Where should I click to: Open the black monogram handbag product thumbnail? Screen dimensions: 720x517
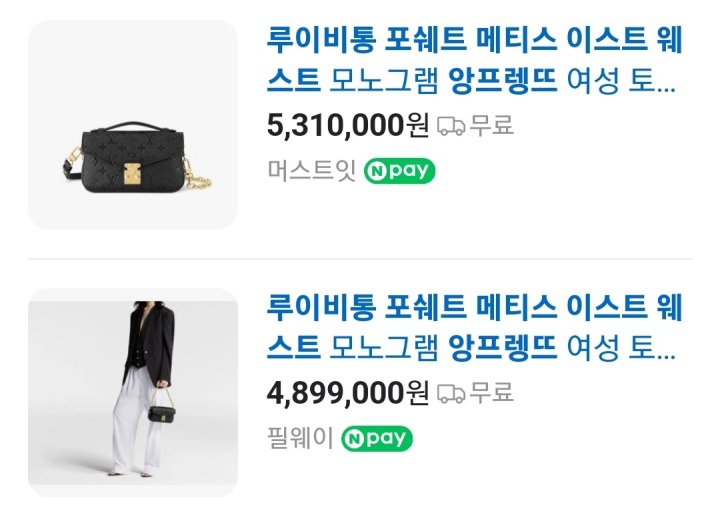[x=133, y=124]
